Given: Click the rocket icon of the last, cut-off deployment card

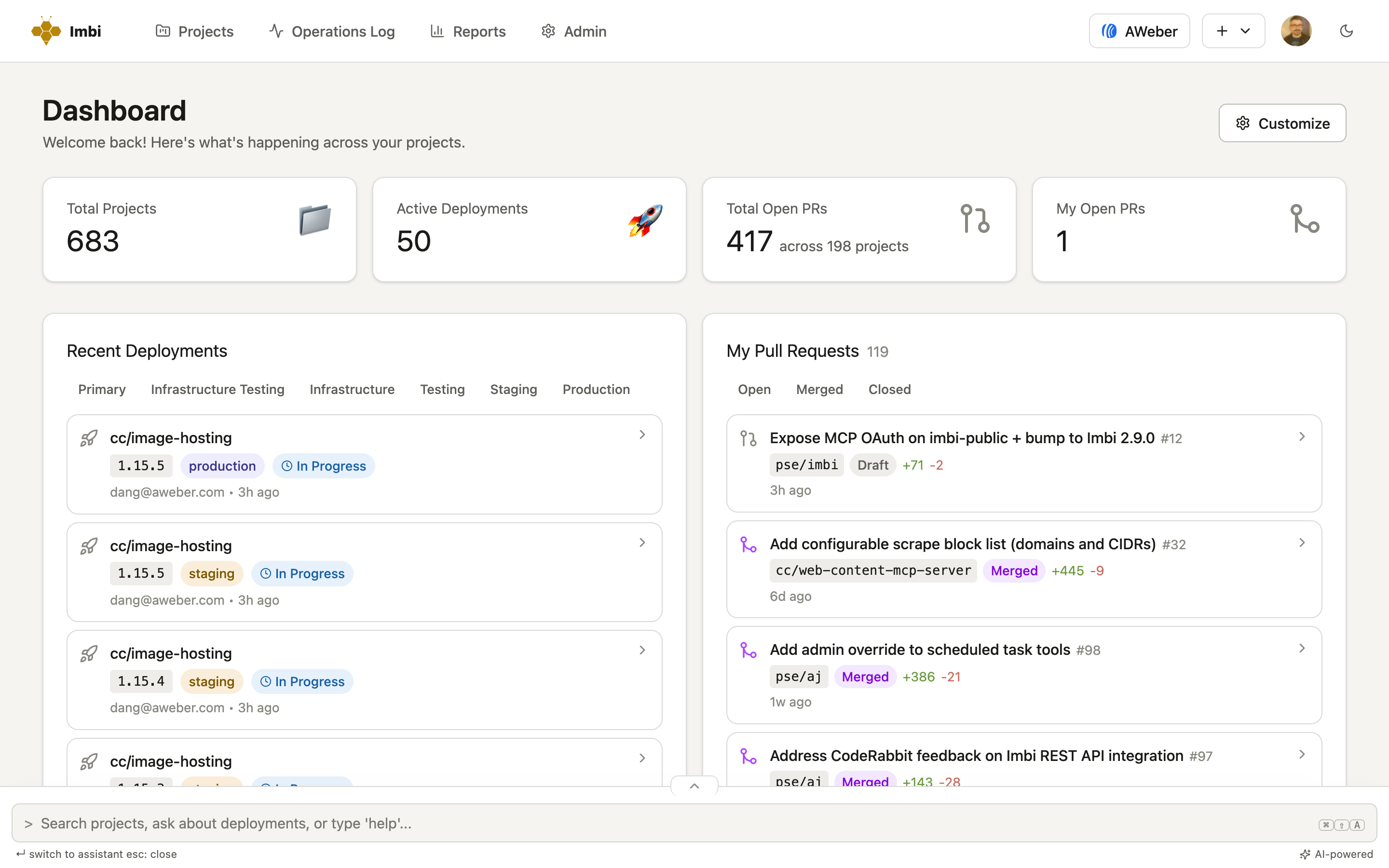Looking at the screenshot, I should (89, 761).
